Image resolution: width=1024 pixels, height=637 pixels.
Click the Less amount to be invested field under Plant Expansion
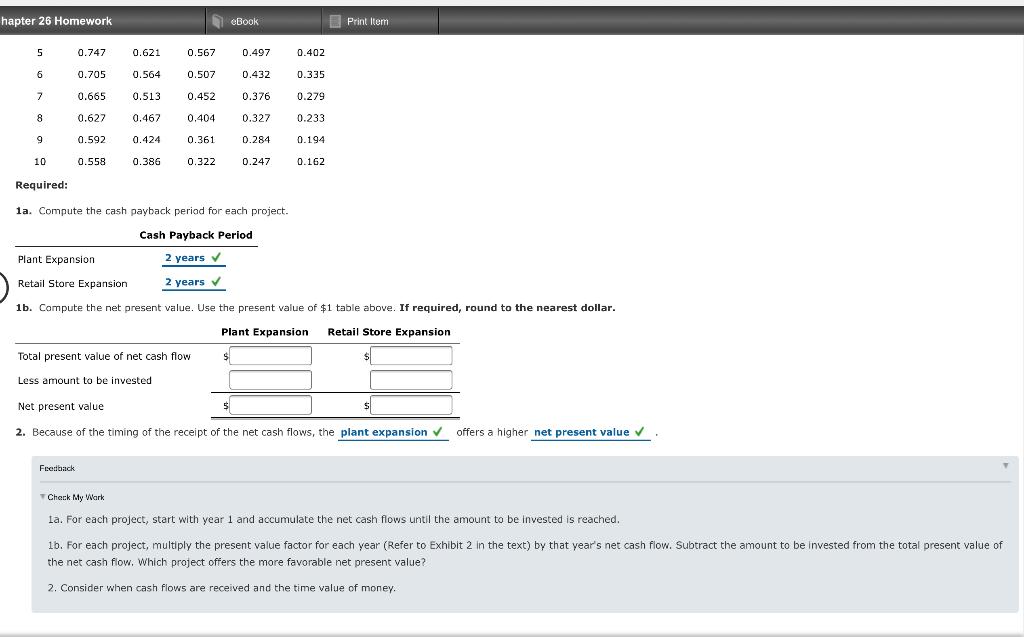[270, 379]
